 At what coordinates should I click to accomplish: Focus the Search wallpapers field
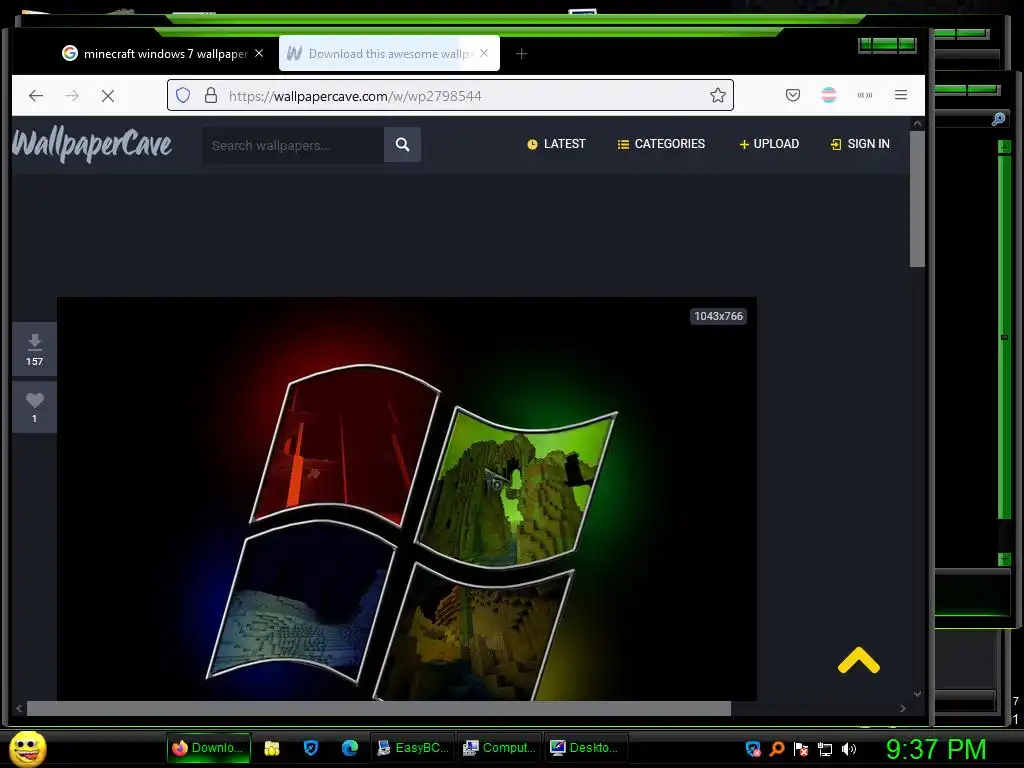pos(293,145)
